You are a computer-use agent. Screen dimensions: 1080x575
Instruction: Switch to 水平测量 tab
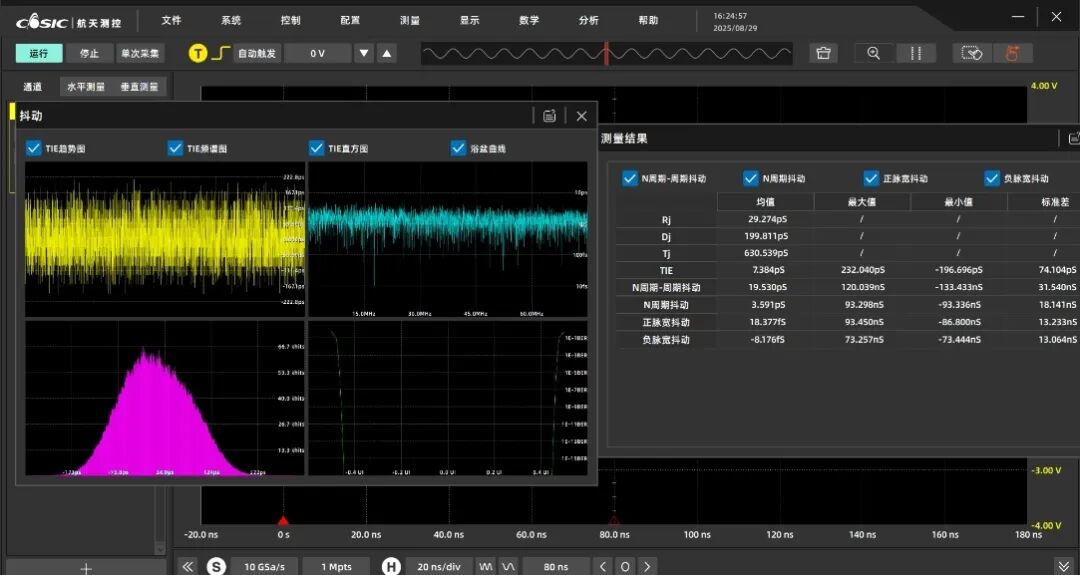pyautogui.click(x=86, y=87)
